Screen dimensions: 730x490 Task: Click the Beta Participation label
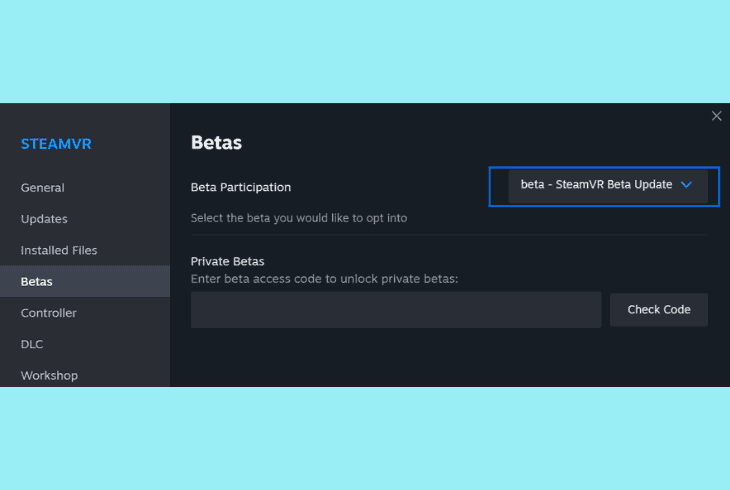[x=241, y=187]
